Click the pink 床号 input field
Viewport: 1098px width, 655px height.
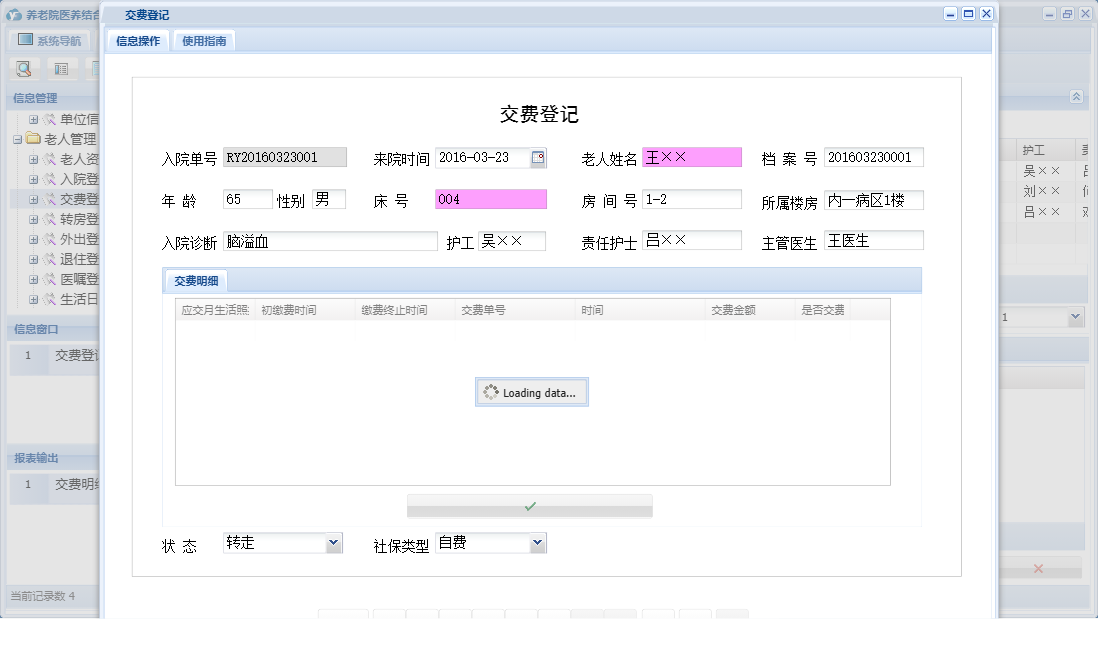pos(491,199)
